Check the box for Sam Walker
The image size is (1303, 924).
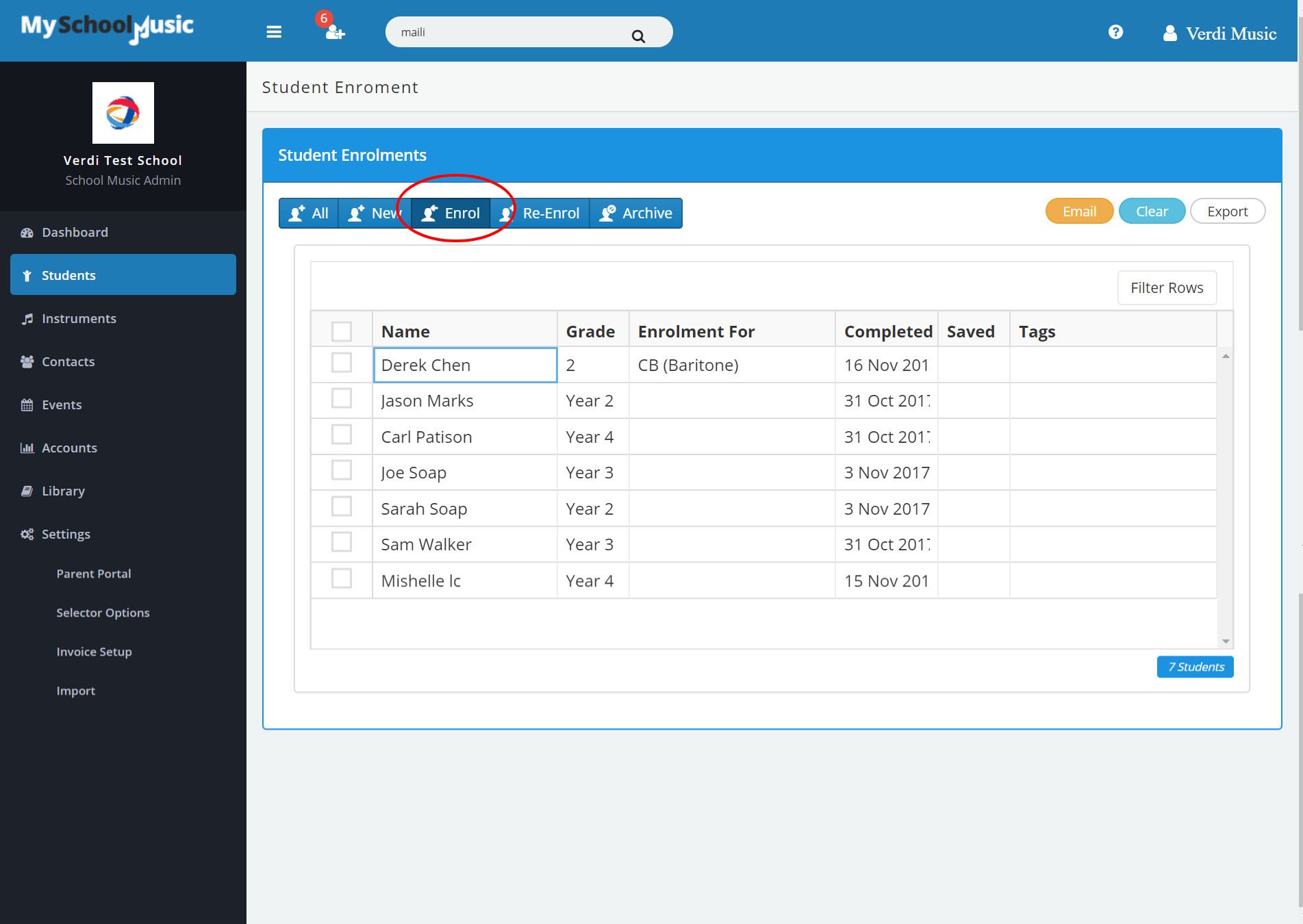coord(342,542)
